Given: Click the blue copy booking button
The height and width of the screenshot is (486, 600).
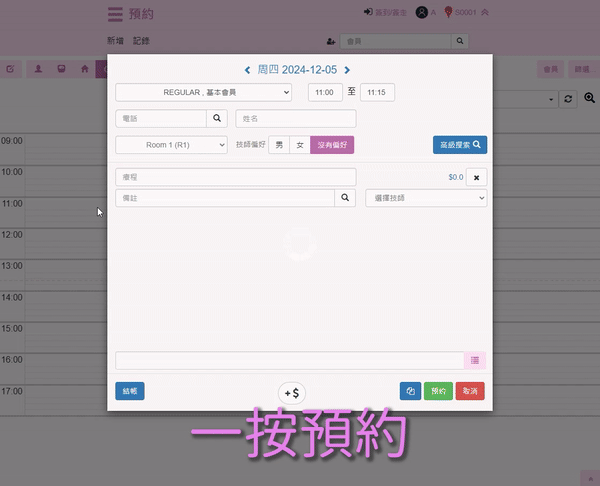Looking at the screenshot, I should (410, 391).
